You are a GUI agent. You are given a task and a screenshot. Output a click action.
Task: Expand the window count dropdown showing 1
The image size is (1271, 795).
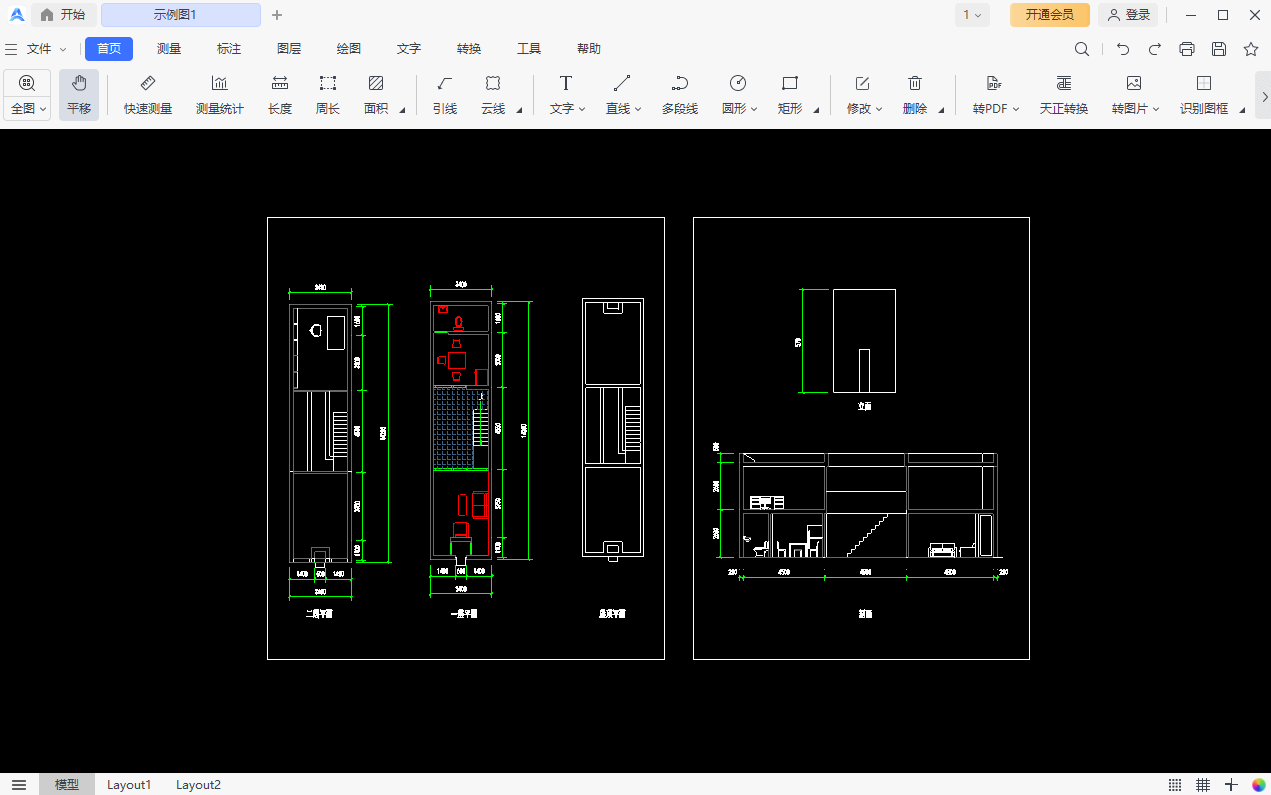972,15
